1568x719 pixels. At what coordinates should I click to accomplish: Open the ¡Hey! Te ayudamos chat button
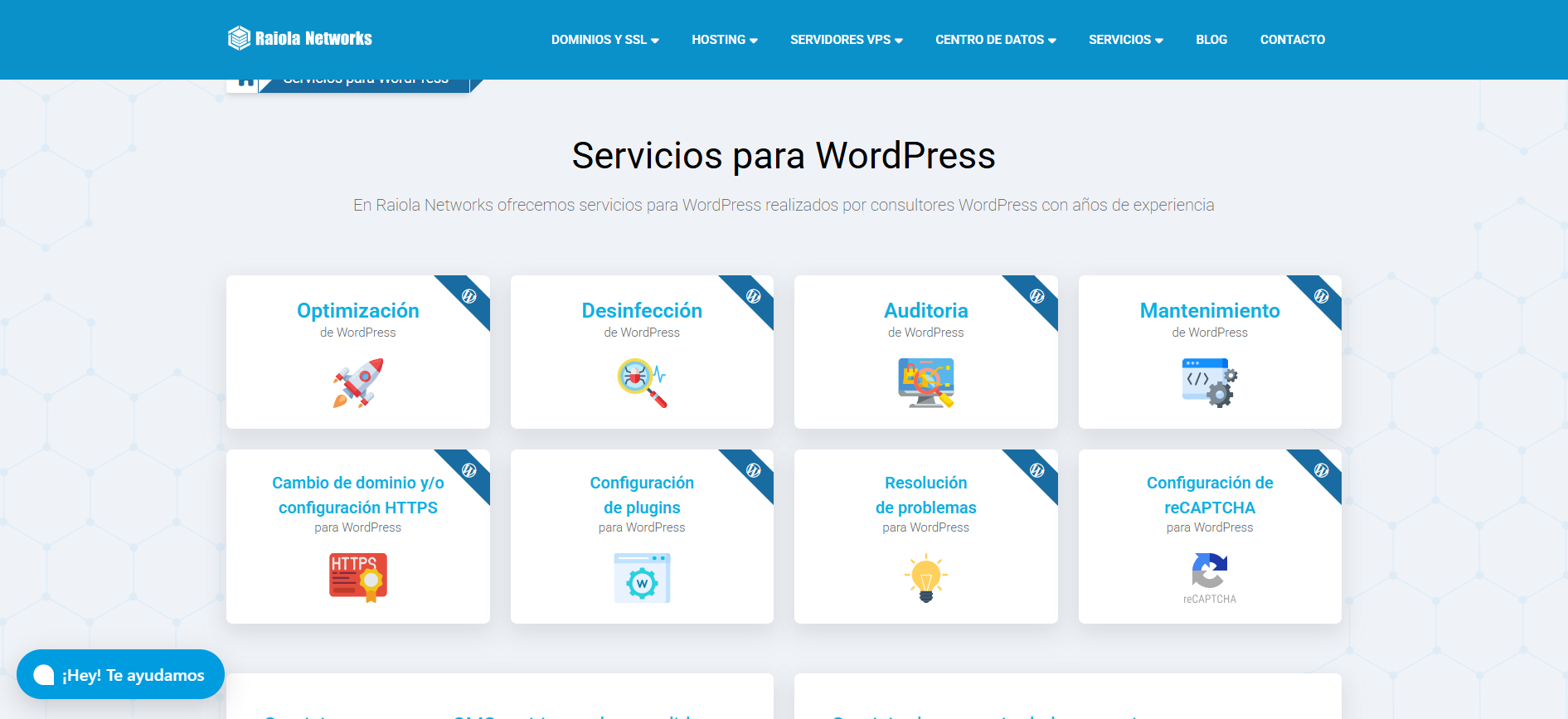(x=121, y=675)
